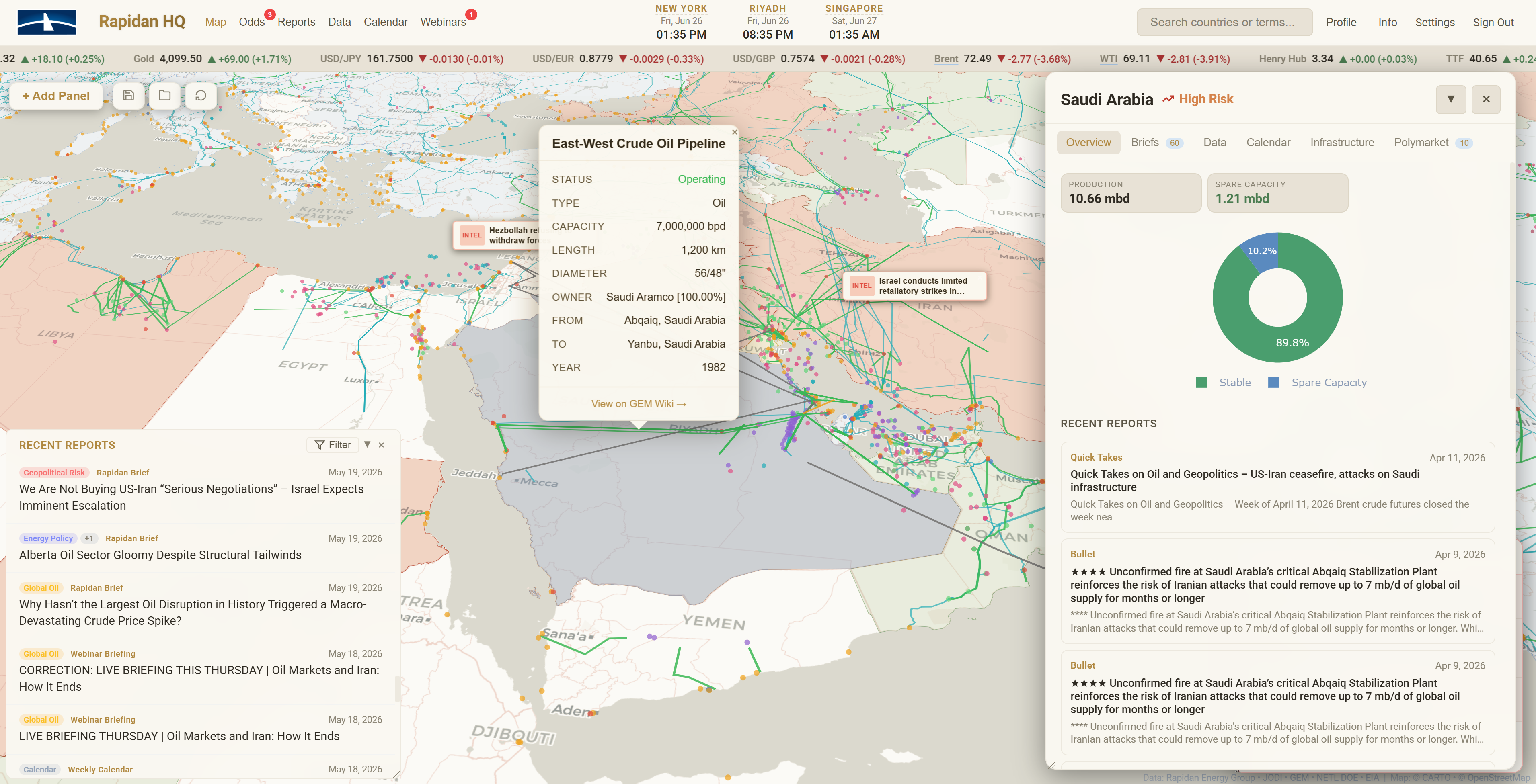
Task: Grab the Recent Reports panel scrollbar
Action: coord(397,689)
